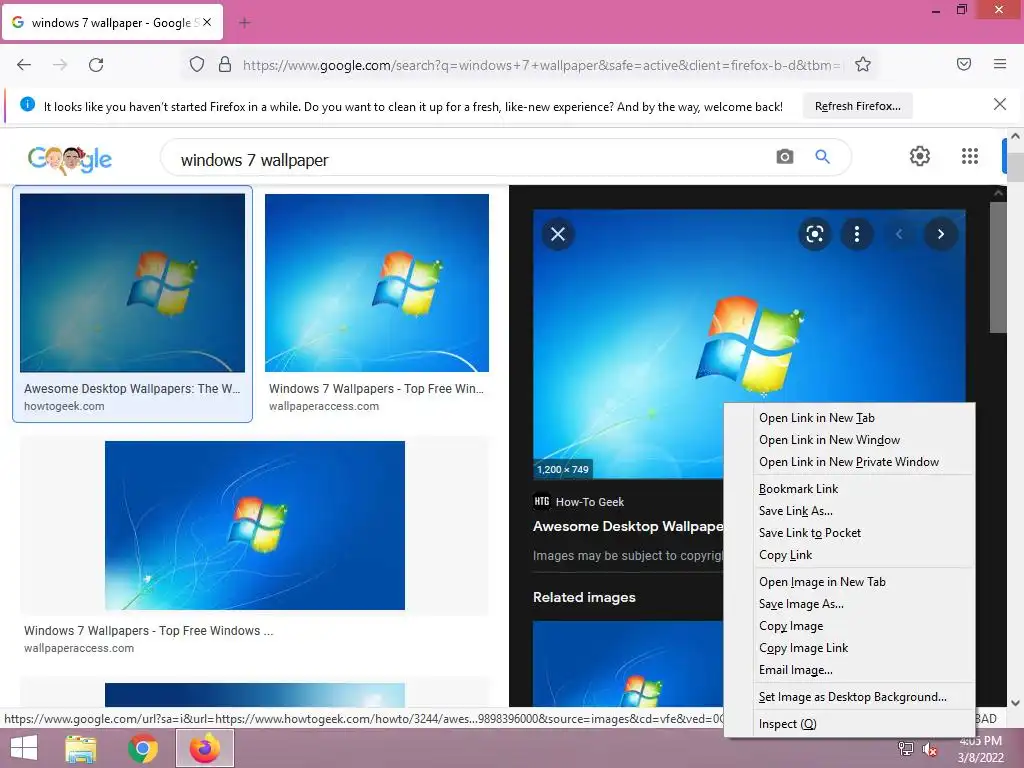1024x768 pixels.
Task: Click the preview panel scrollbar thumb
Action: (997, 268)
